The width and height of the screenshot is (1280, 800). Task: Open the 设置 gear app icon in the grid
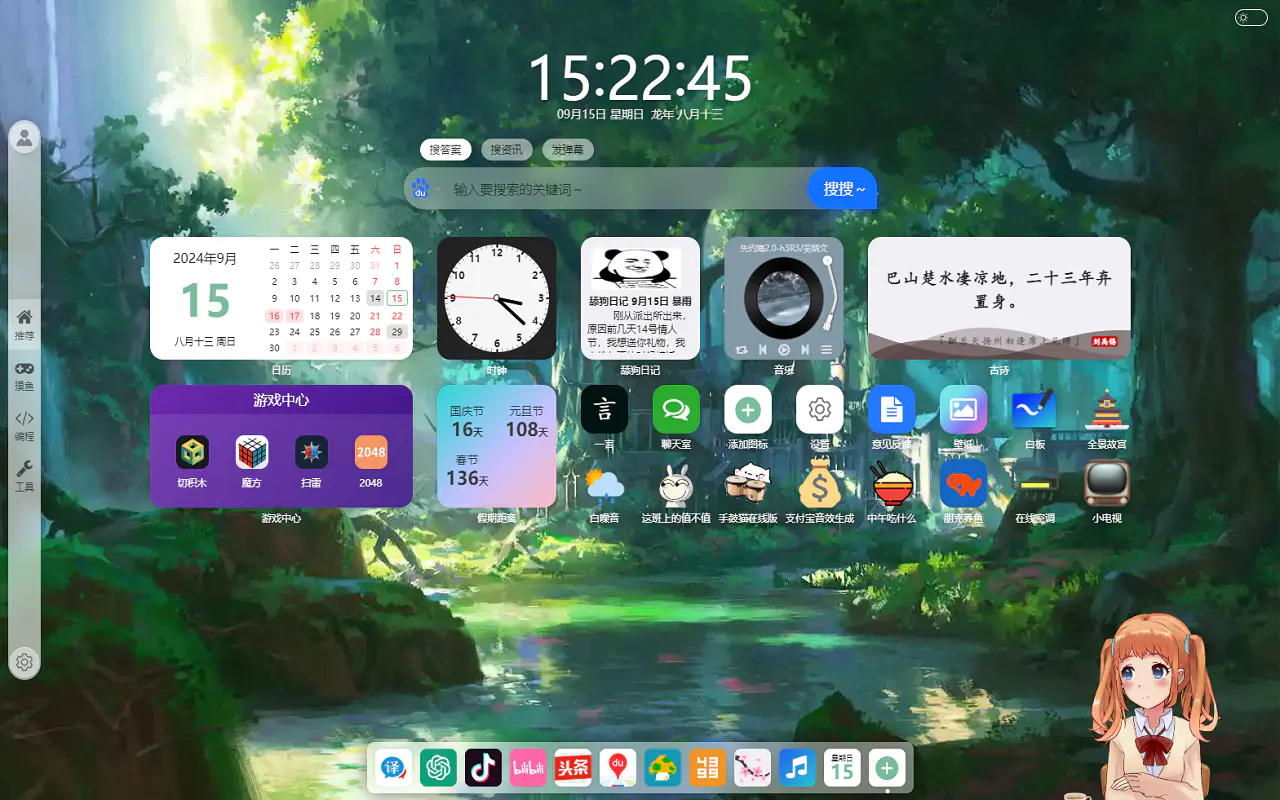point(820,409)
